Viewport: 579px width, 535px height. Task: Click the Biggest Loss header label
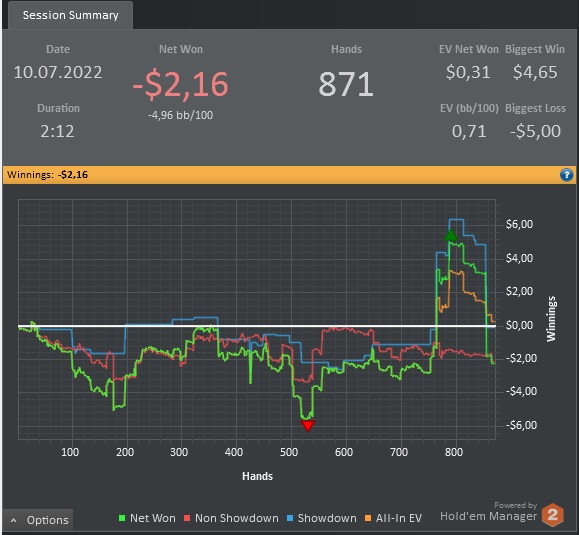click(x=535, y=108)
